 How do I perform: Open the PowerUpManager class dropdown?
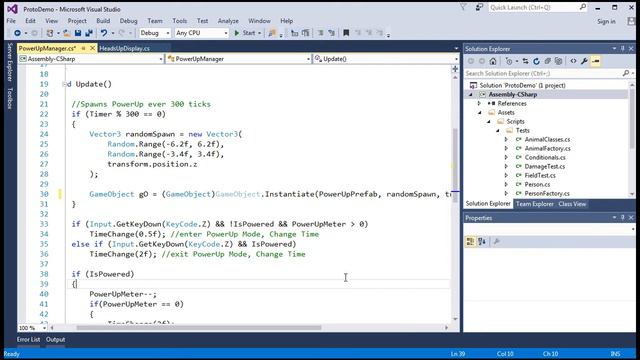[308, 59]
